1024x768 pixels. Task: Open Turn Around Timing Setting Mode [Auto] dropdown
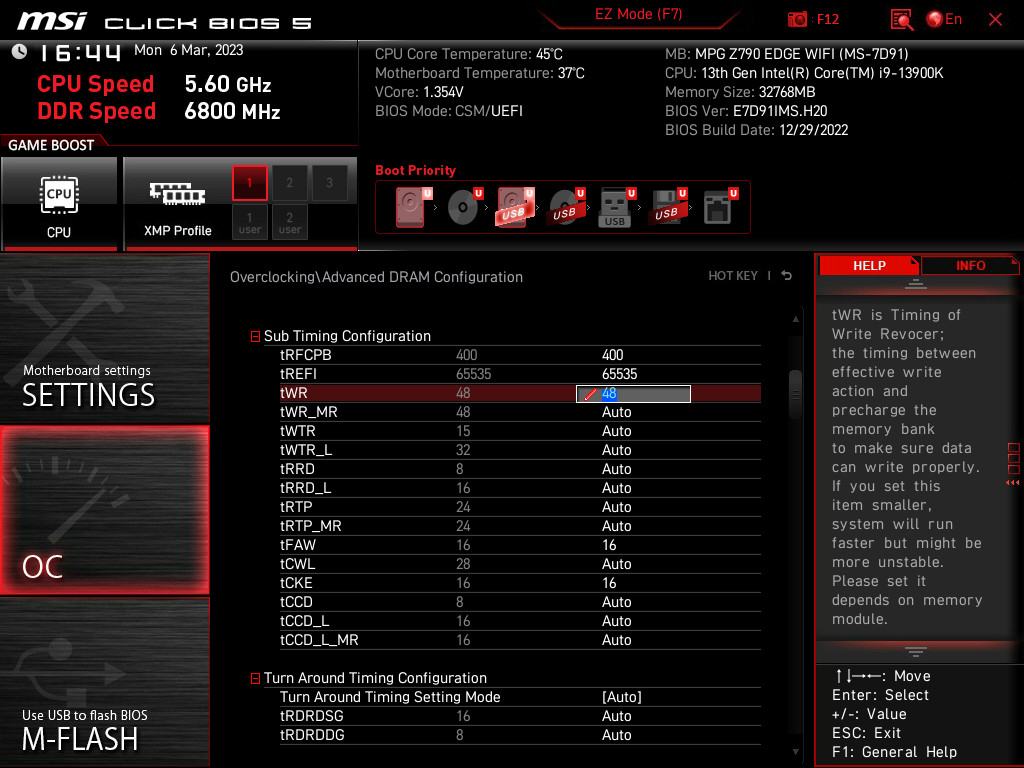click(621, 697)
